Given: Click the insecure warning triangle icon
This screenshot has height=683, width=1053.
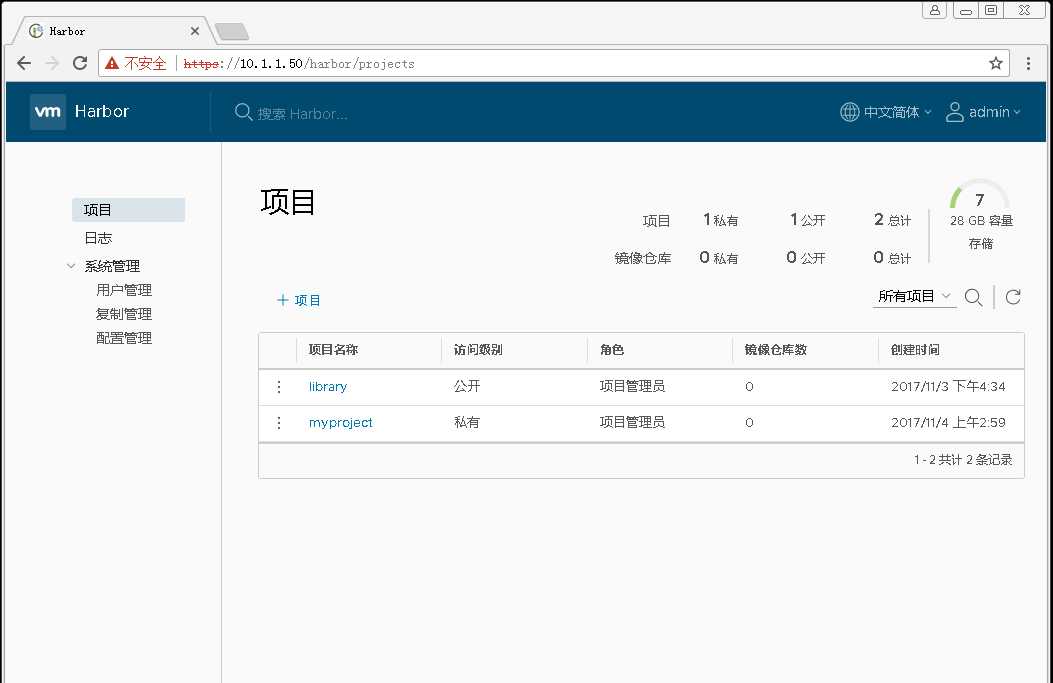Looking at the screenshot, I should [112, 63].
